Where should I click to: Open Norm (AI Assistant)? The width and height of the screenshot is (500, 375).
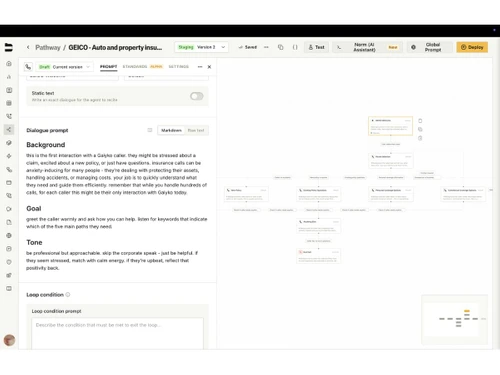click(368, 47)
